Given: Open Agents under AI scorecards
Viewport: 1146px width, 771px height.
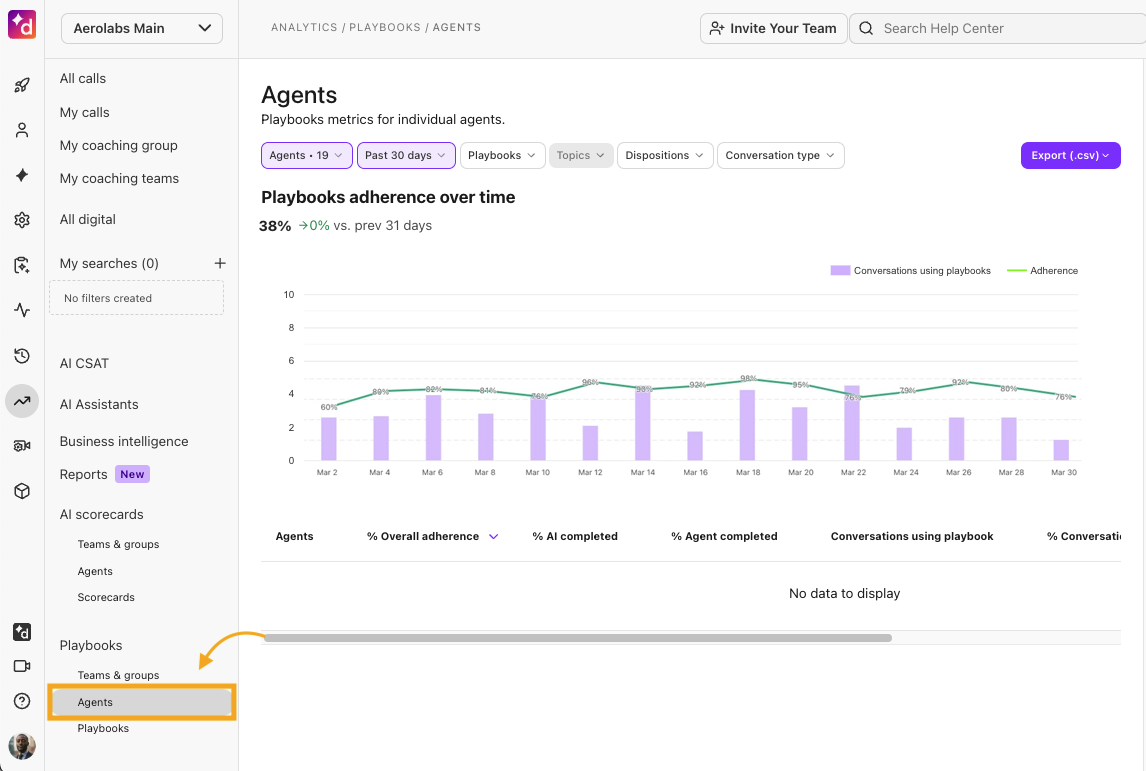Looking at the screenshot, I should point(95,571).
